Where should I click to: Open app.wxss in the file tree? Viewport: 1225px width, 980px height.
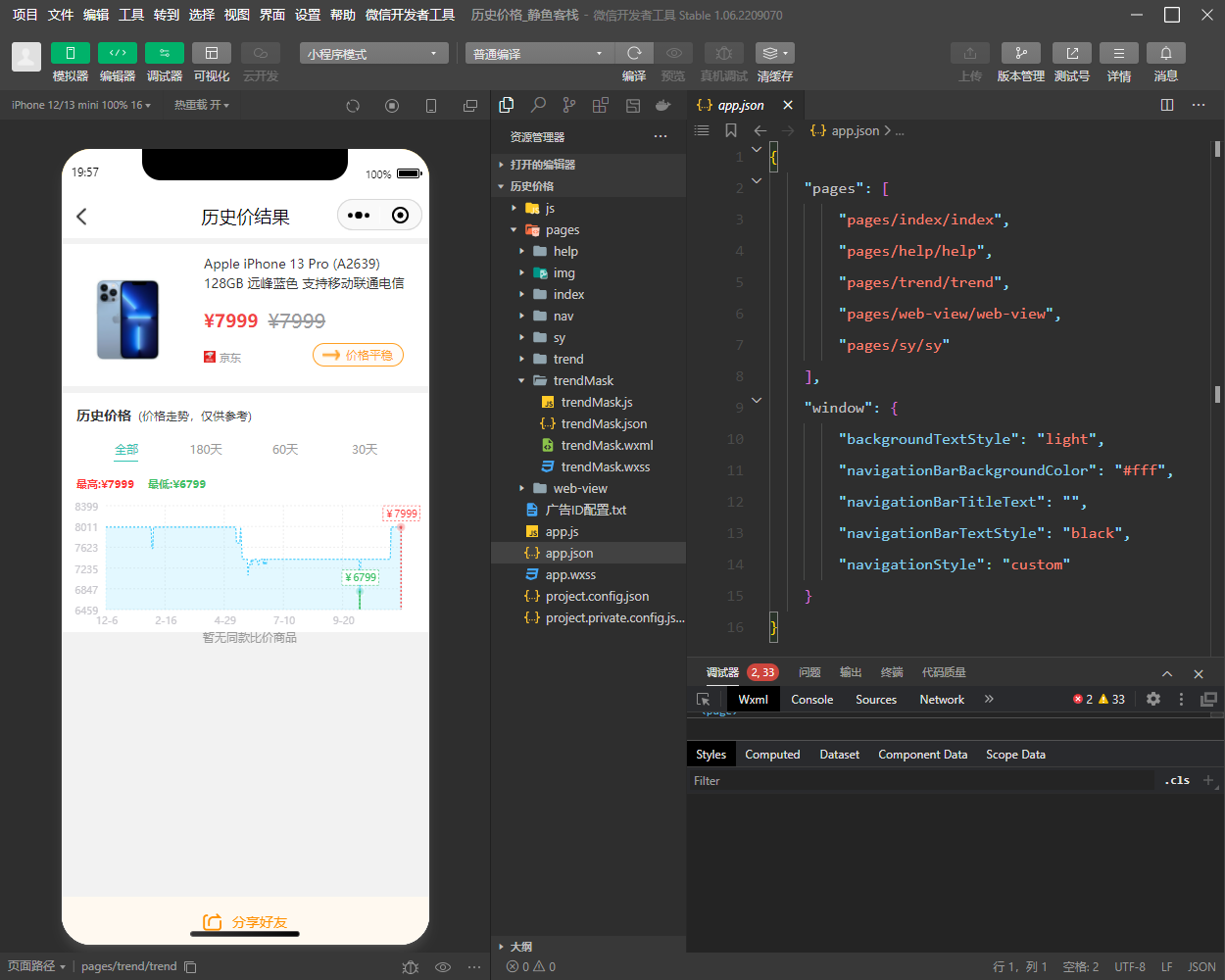pos(570,574)
